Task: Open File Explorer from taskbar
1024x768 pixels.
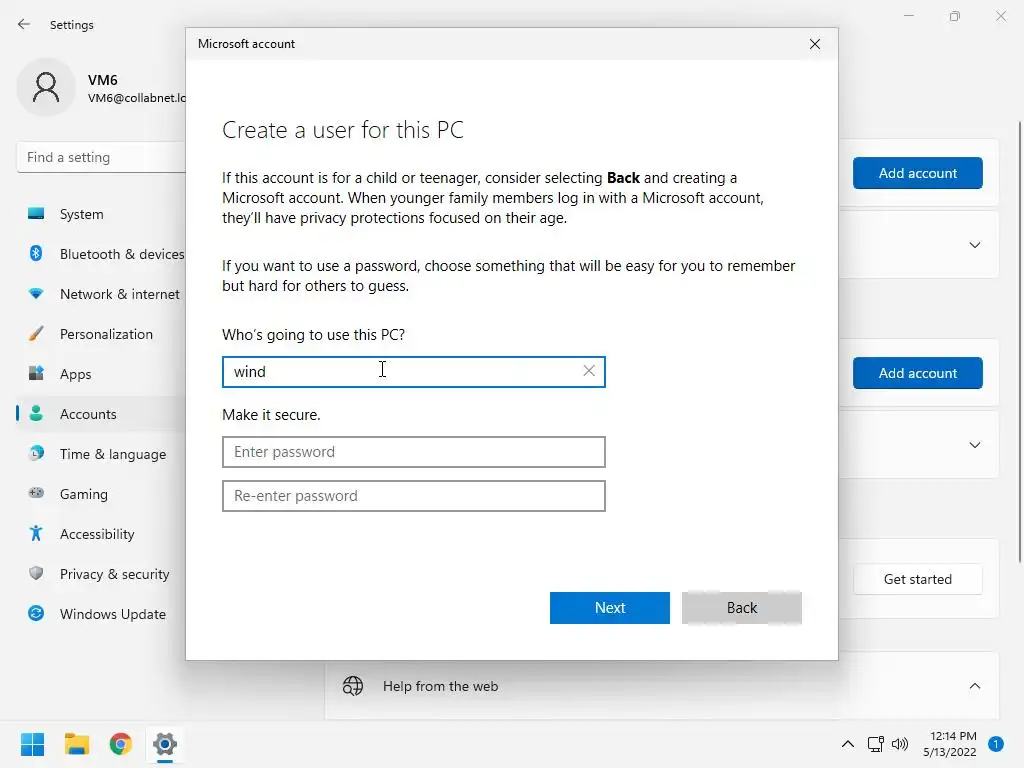Action: pos(76,744)
